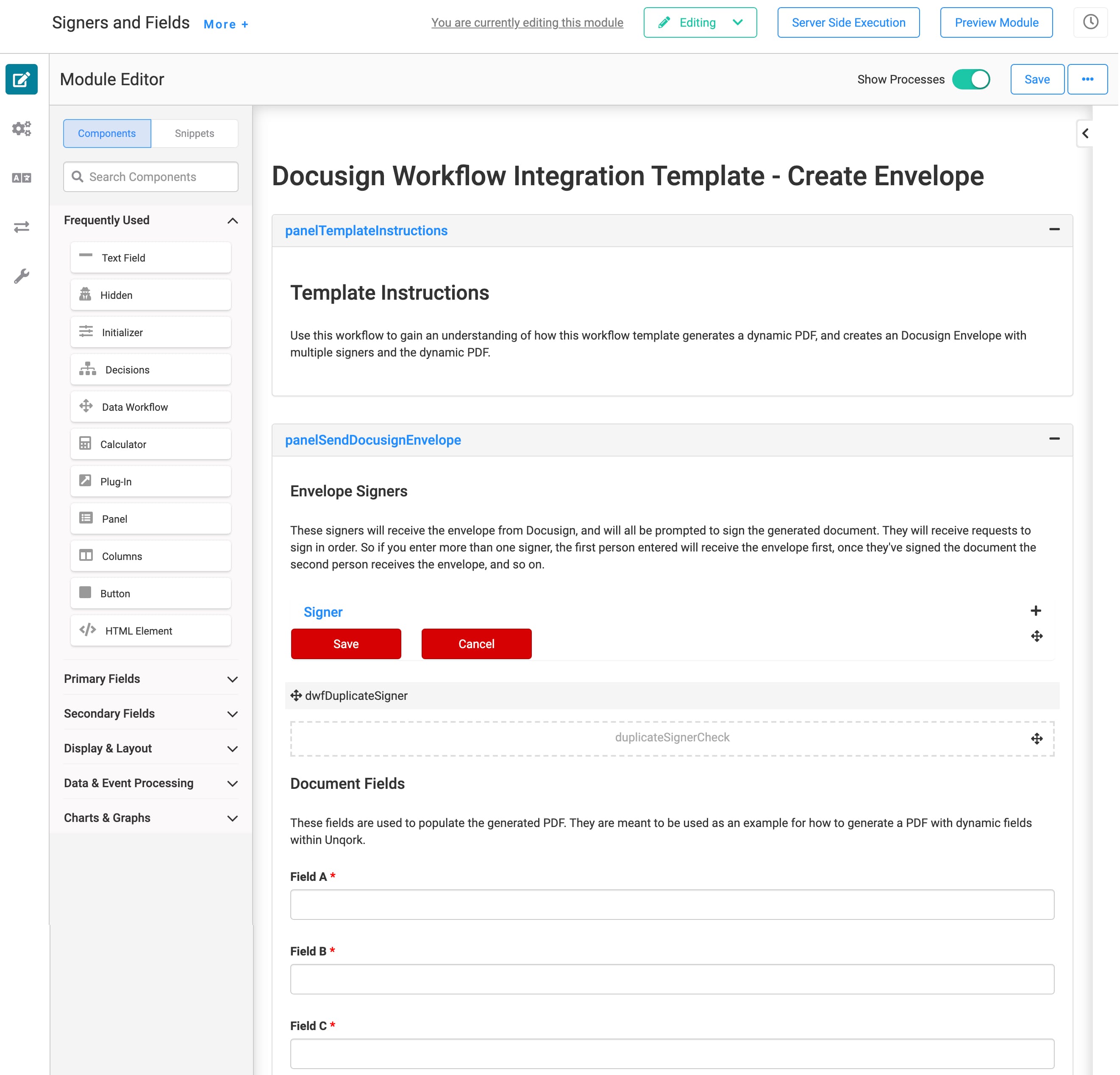Switch to the Components tab
This screenshot has width=1120, height=1075.
tap(107, 133)
